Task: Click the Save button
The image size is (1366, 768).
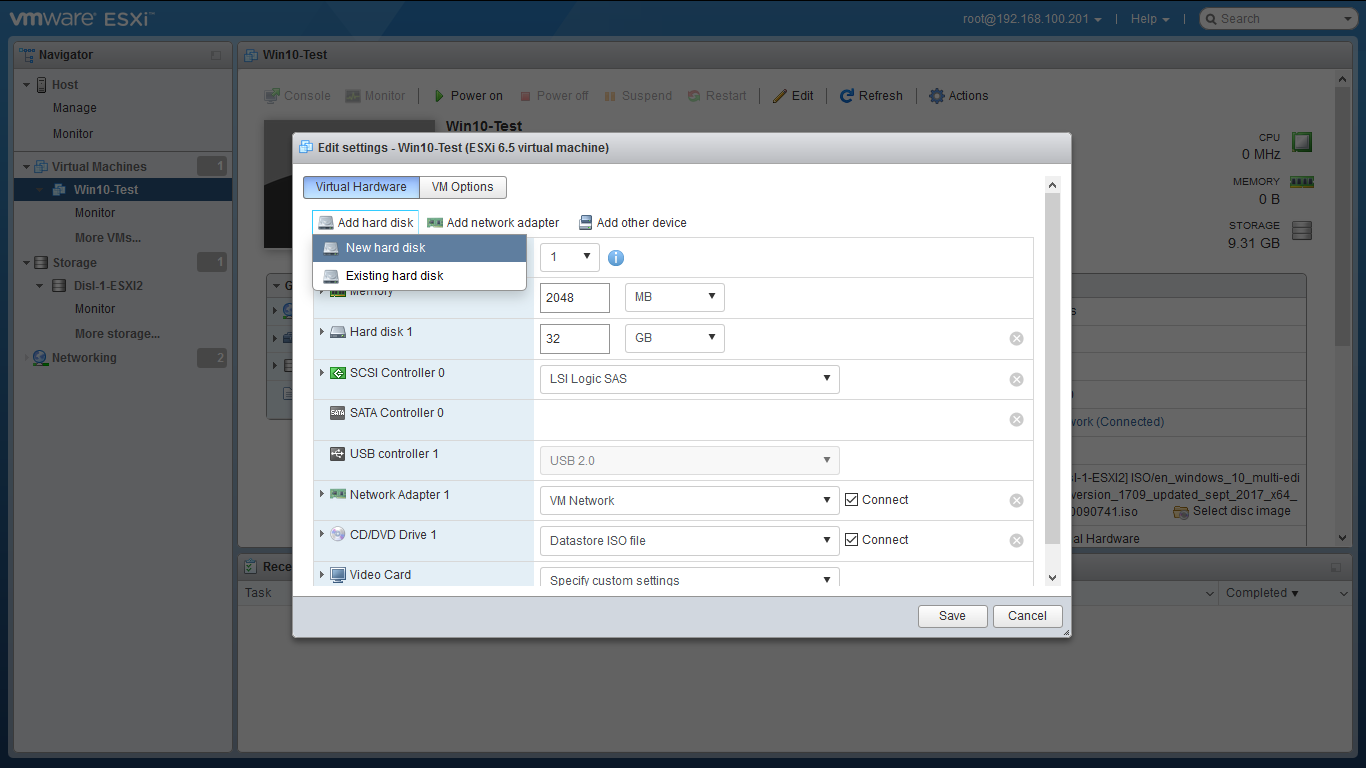Action: pyautogui.click(x=952, y=616)
